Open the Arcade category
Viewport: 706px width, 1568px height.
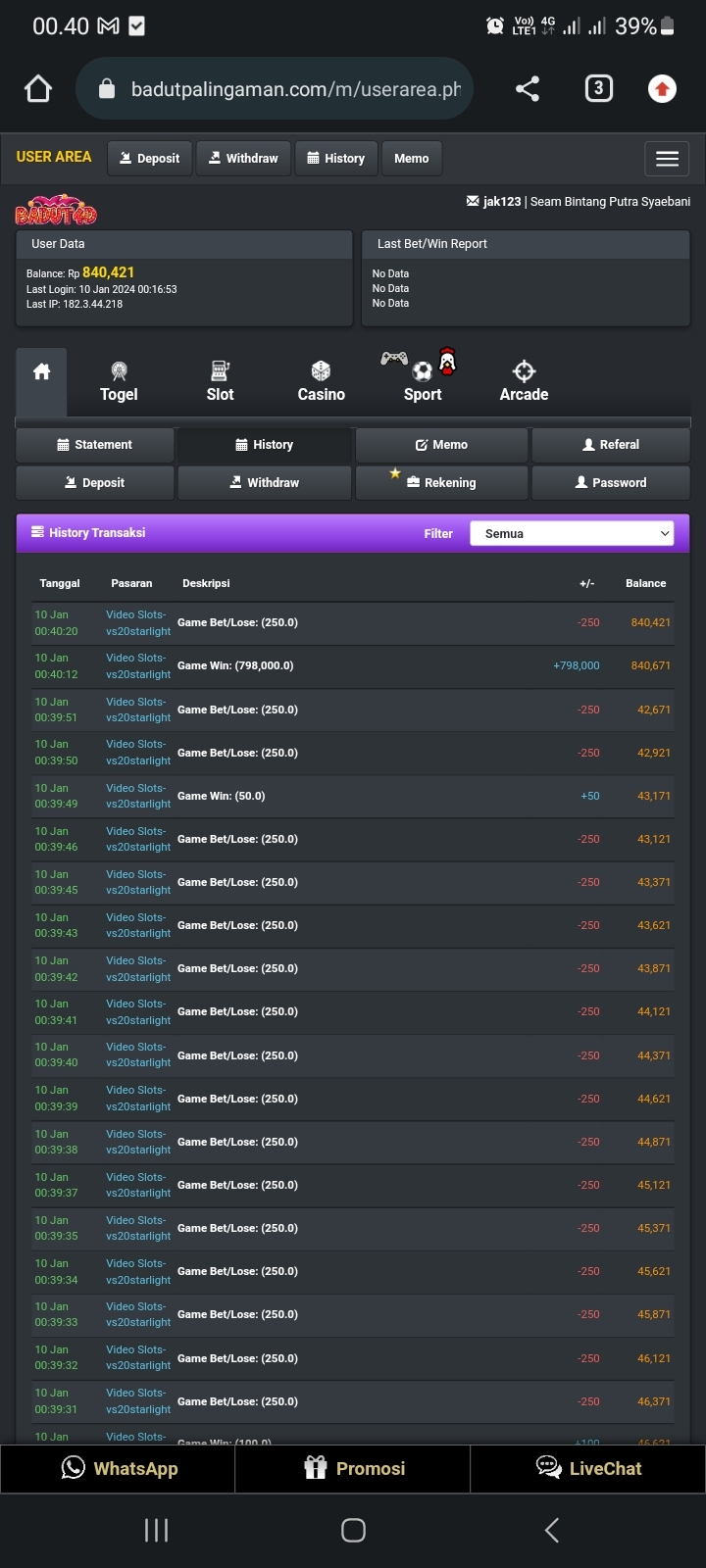pos(524,382)
